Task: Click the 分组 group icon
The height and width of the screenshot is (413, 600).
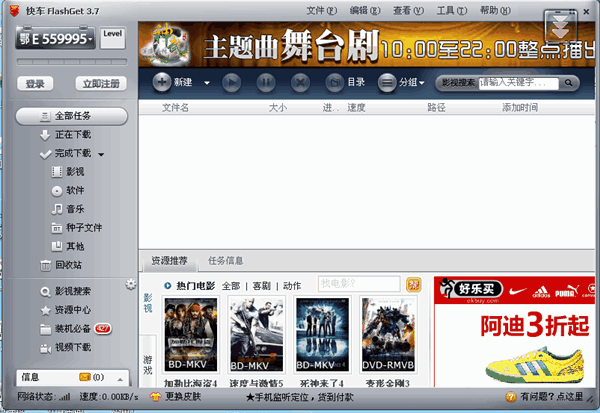Action: point(387,82)
